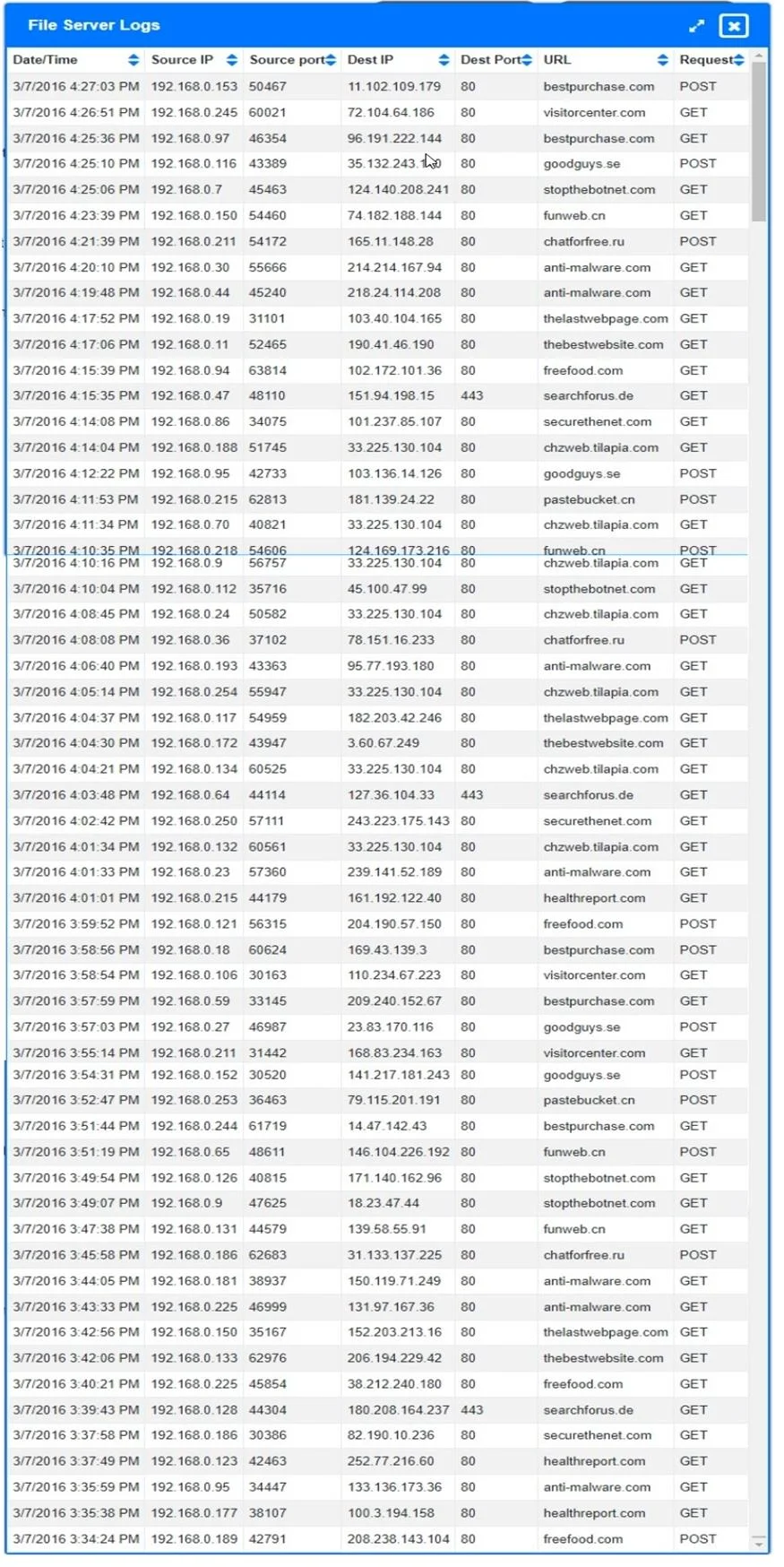The width and height of the screenshot is (784, 1567).
Task: Click the File Server Logs title text
Action: (94, 25)
